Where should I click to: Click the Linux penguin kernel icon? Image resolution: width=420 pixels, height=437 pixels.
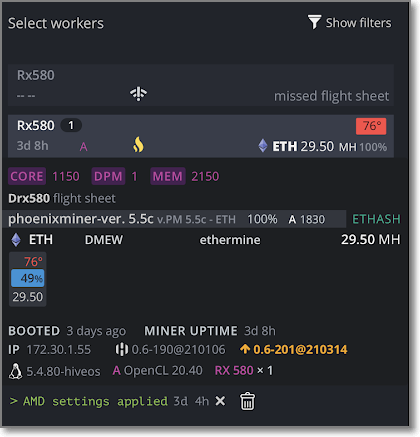pos(15,371)
